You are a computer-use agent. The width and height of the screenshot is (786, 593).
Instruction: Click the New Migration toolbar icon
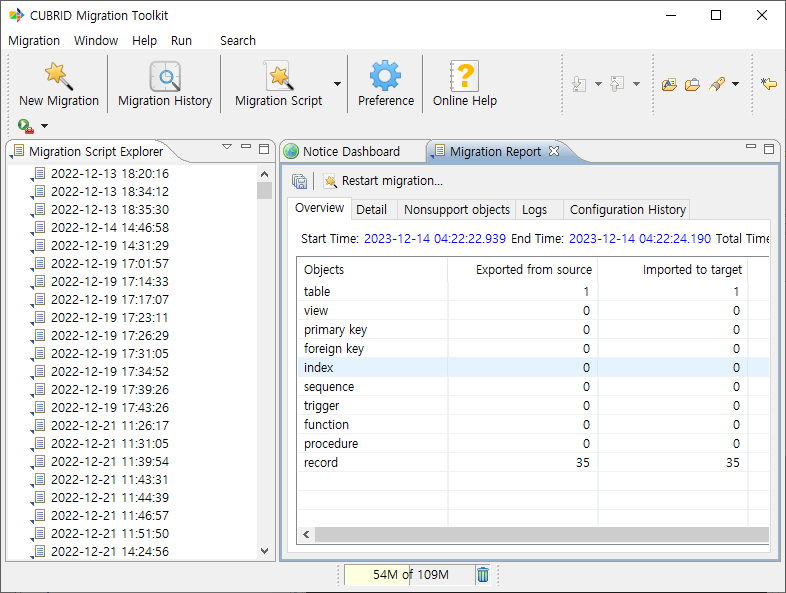point(58,77)
